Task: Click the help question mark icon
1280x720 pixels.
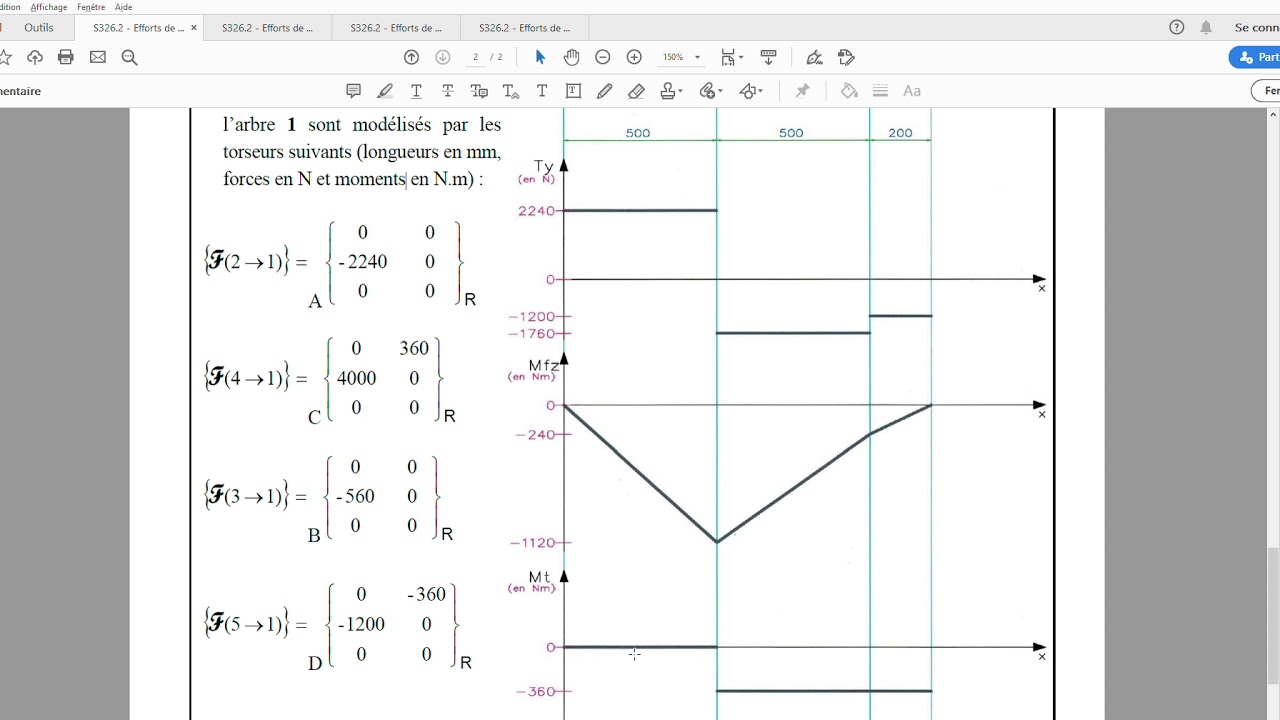Action: 1177,28
